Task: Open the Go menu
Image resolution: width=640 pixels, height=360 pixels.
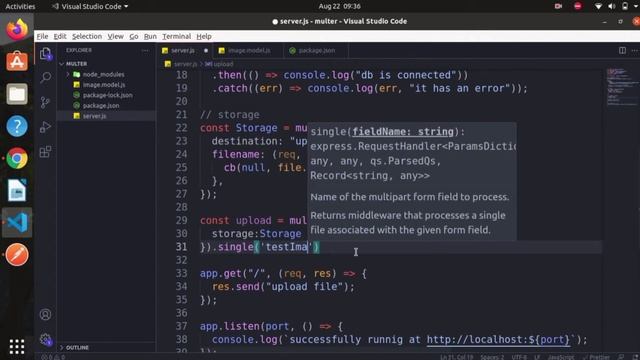Action: 133,36
